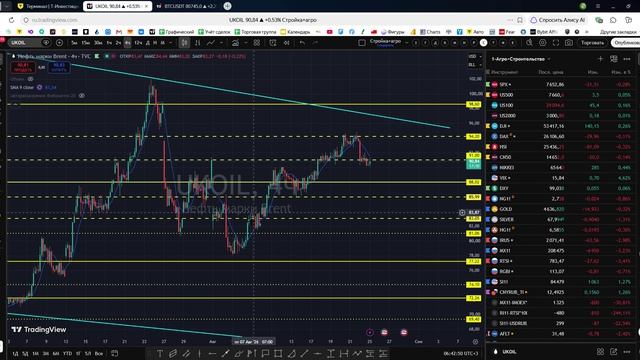Switch chart type to bars
The width and height of the screenshot is (640, 360).
coord(198,42)
